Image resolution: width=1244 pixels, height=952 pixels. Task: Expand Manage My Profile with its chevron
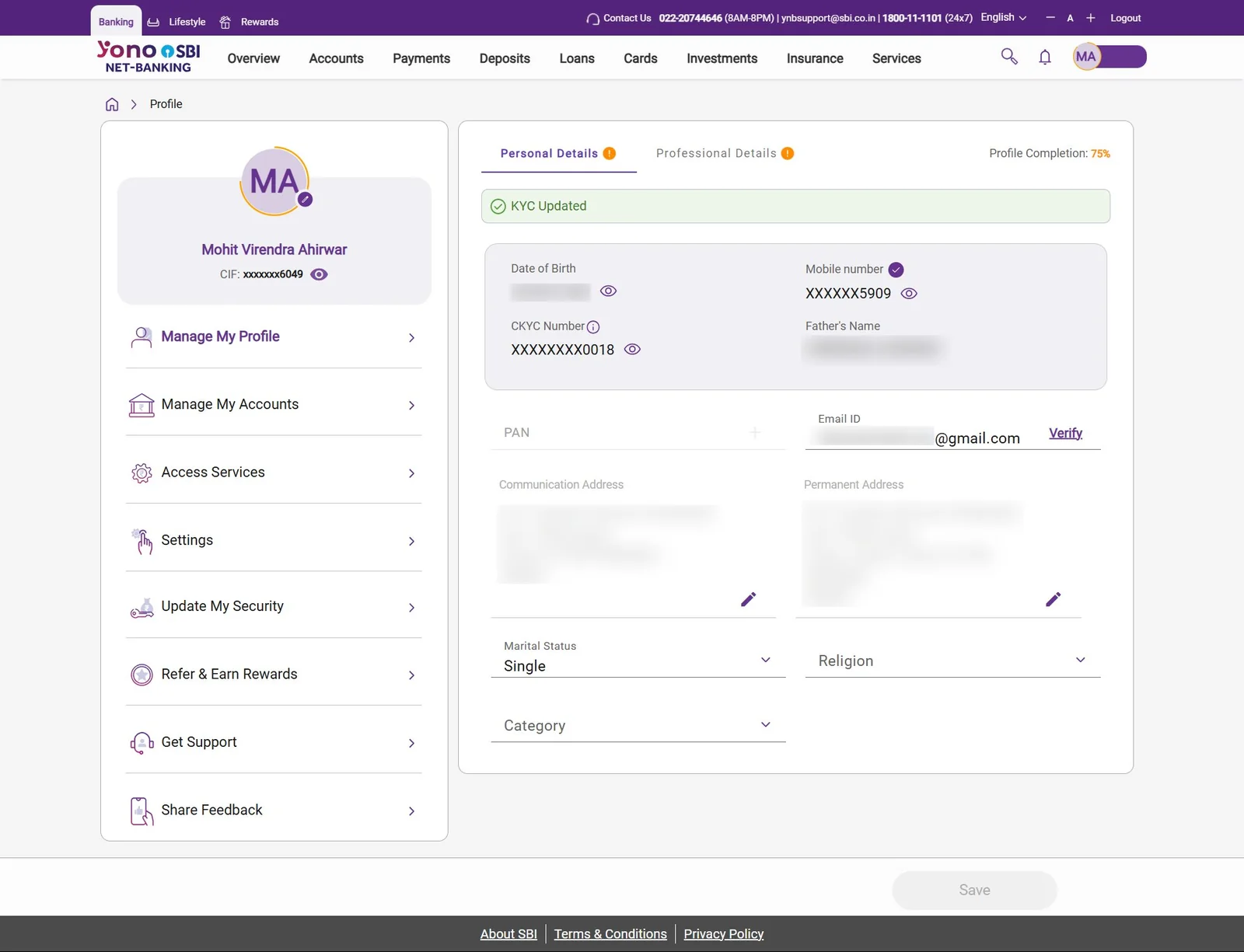(x=411, y=337)
